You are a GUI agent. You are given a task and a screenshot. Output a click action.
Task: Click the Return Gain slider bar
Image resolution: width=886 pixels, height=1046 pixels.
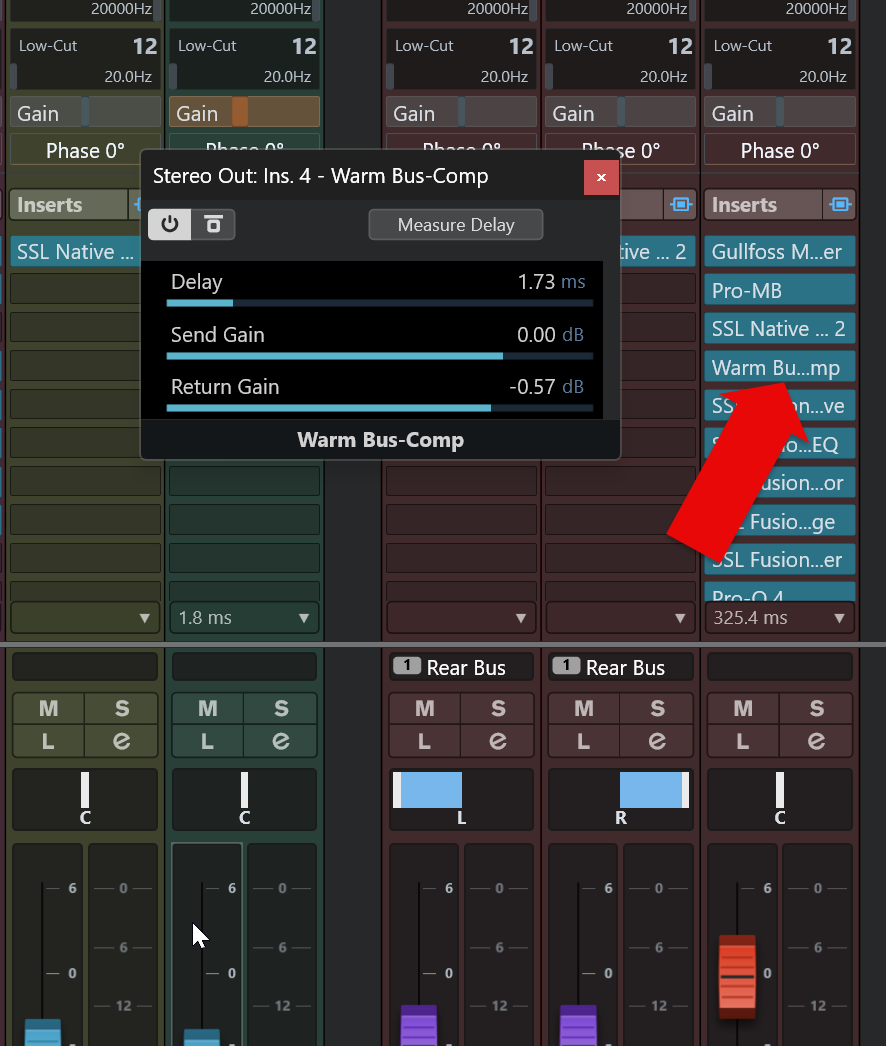coord(380,408)
